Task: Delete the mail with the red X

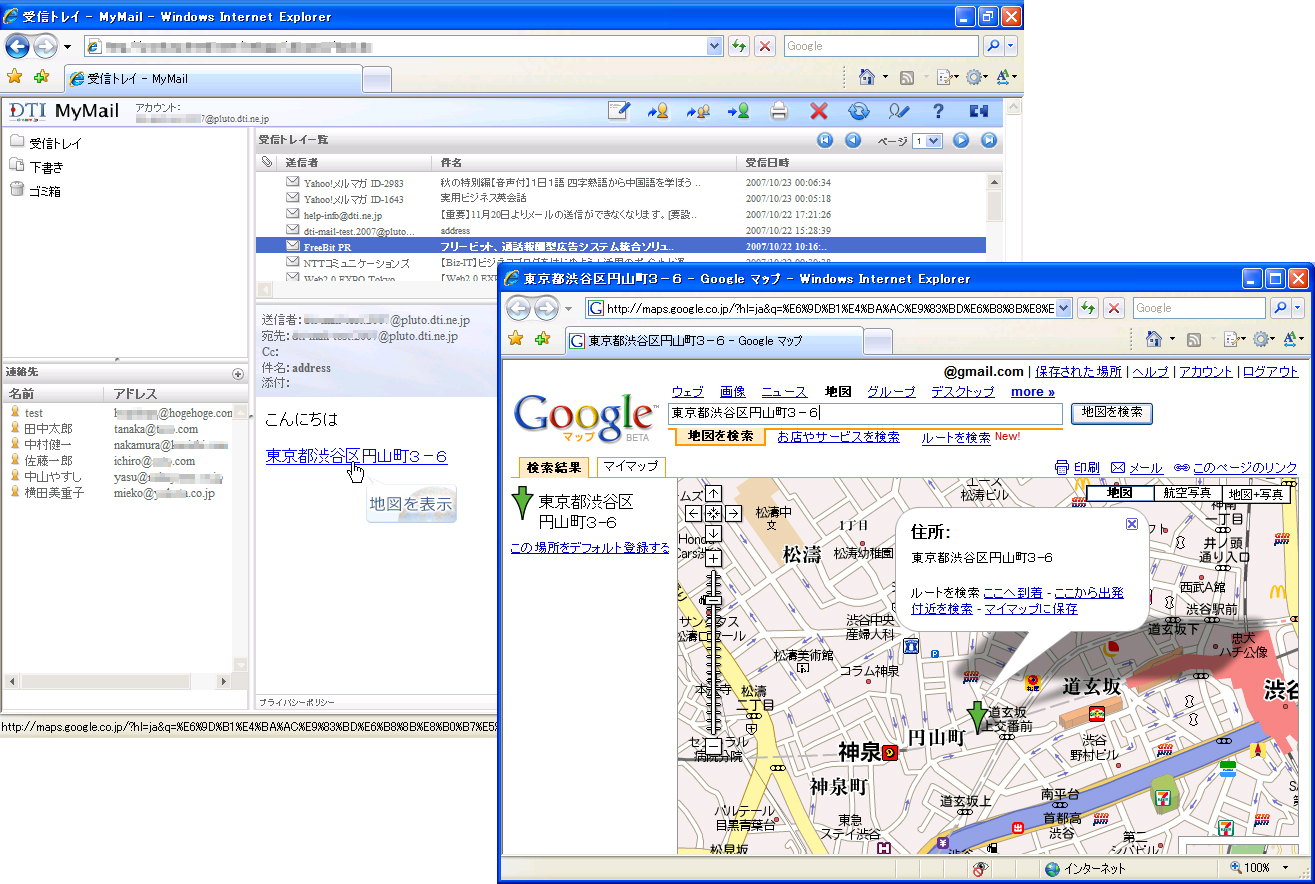Action: pos(819,111)
